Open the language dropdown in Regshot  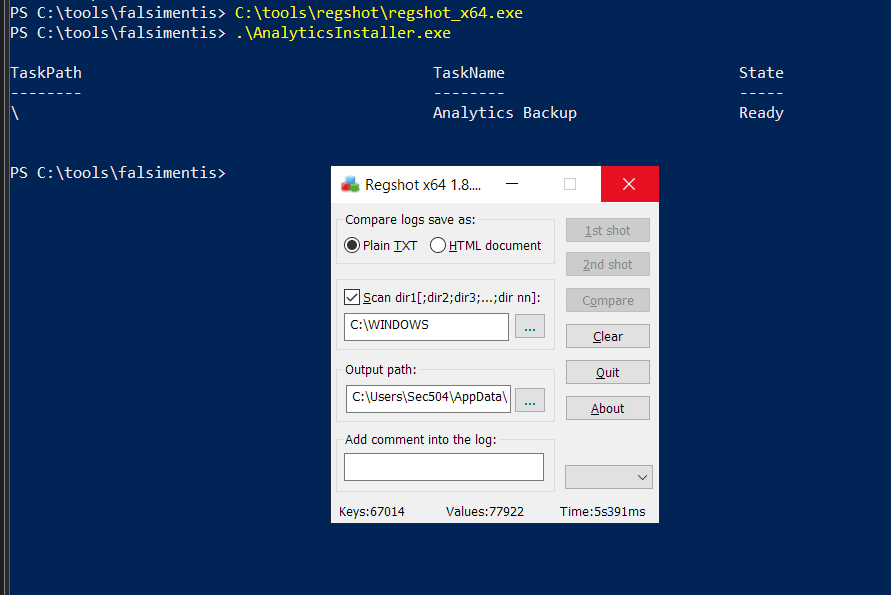click(609, 477)
